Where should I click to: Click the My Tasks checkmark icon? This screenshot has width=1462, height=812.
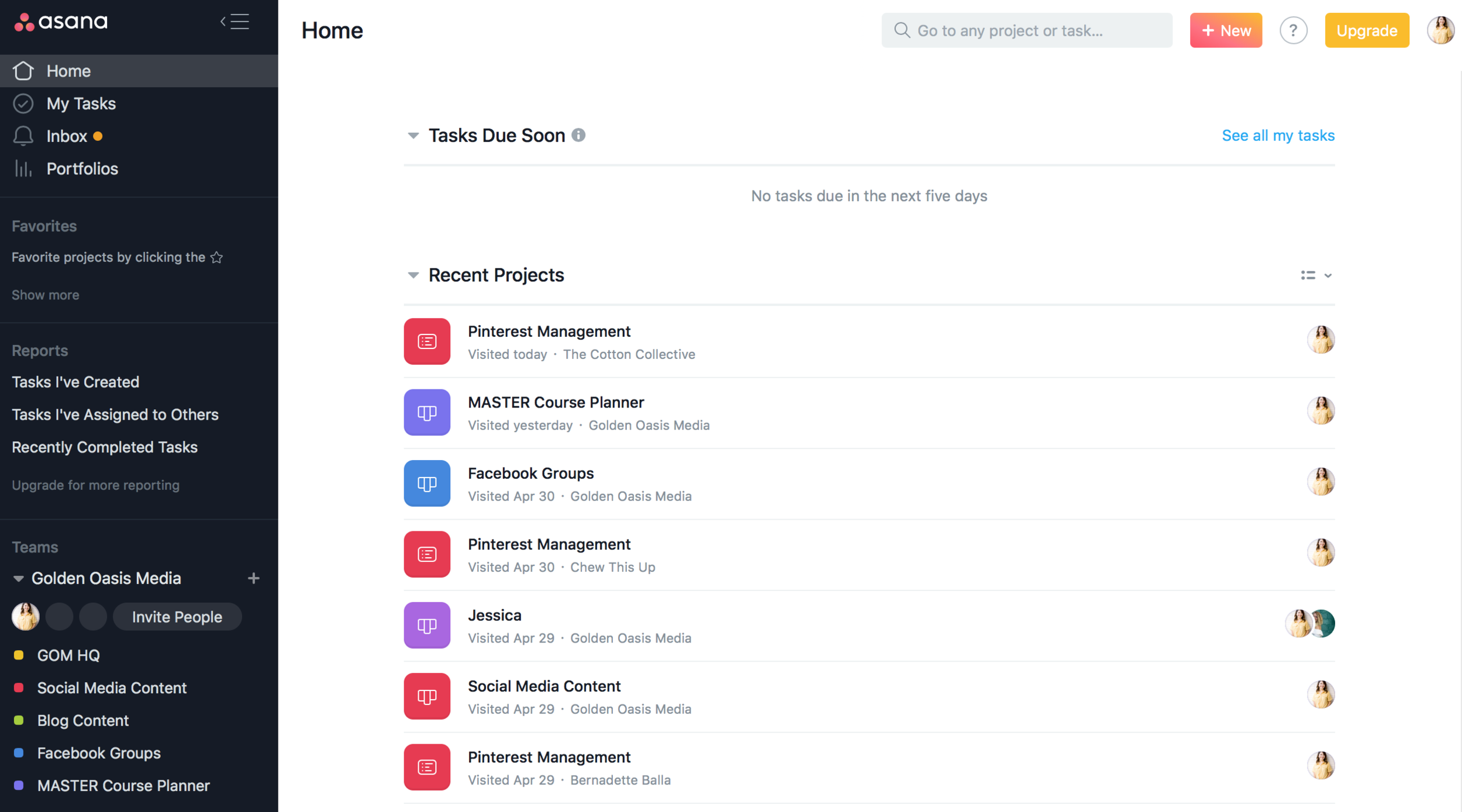[x=23, y=103]
